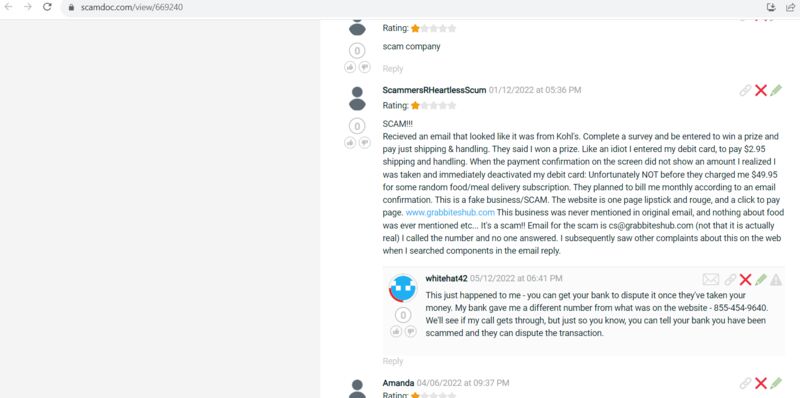Reload the page using the browser refresh icon
This screenshot has width=800, height=398.
(47, 7)
